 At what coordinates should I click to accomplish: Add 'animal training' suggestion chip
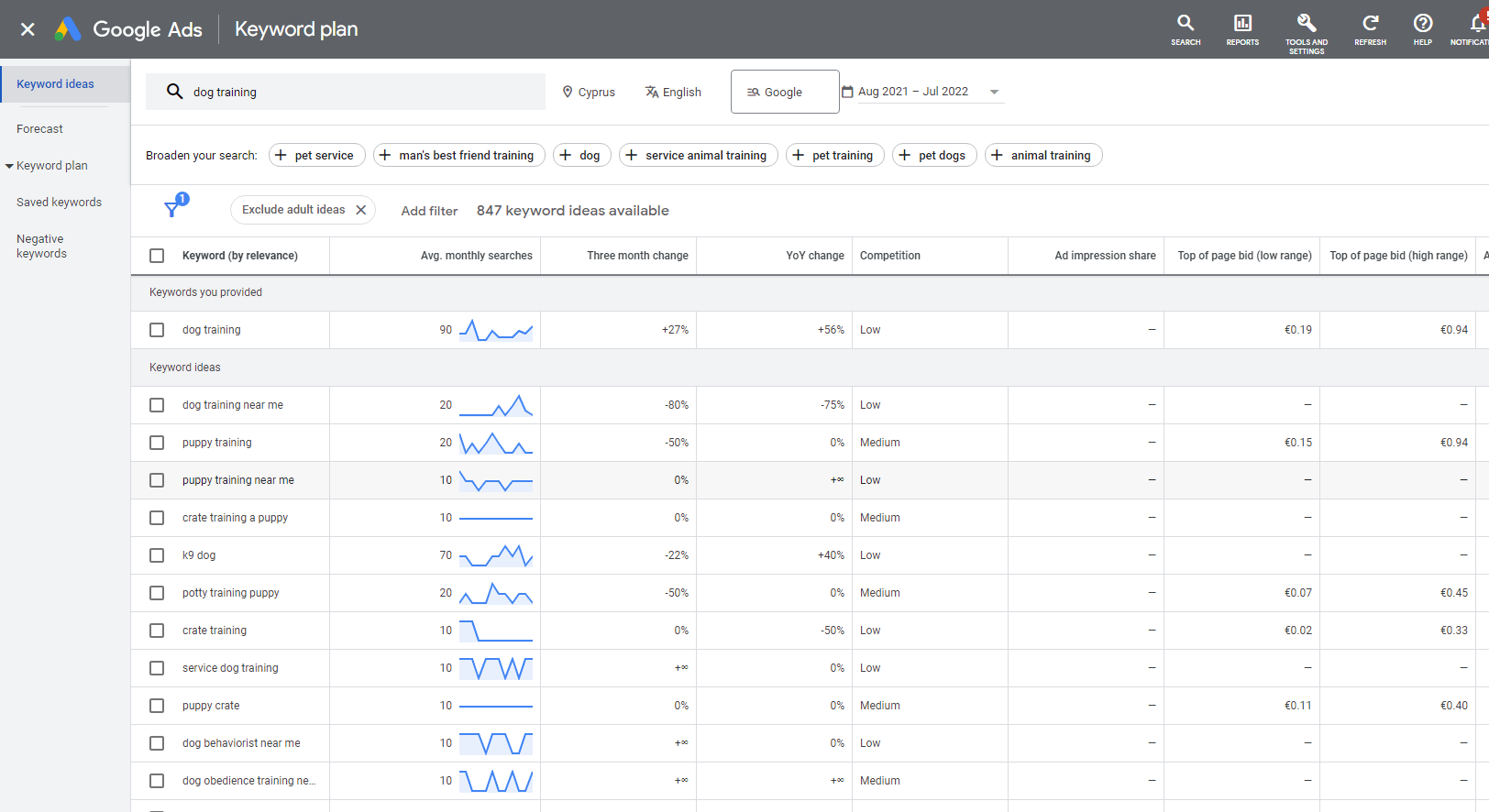[x=1043, y=155]
